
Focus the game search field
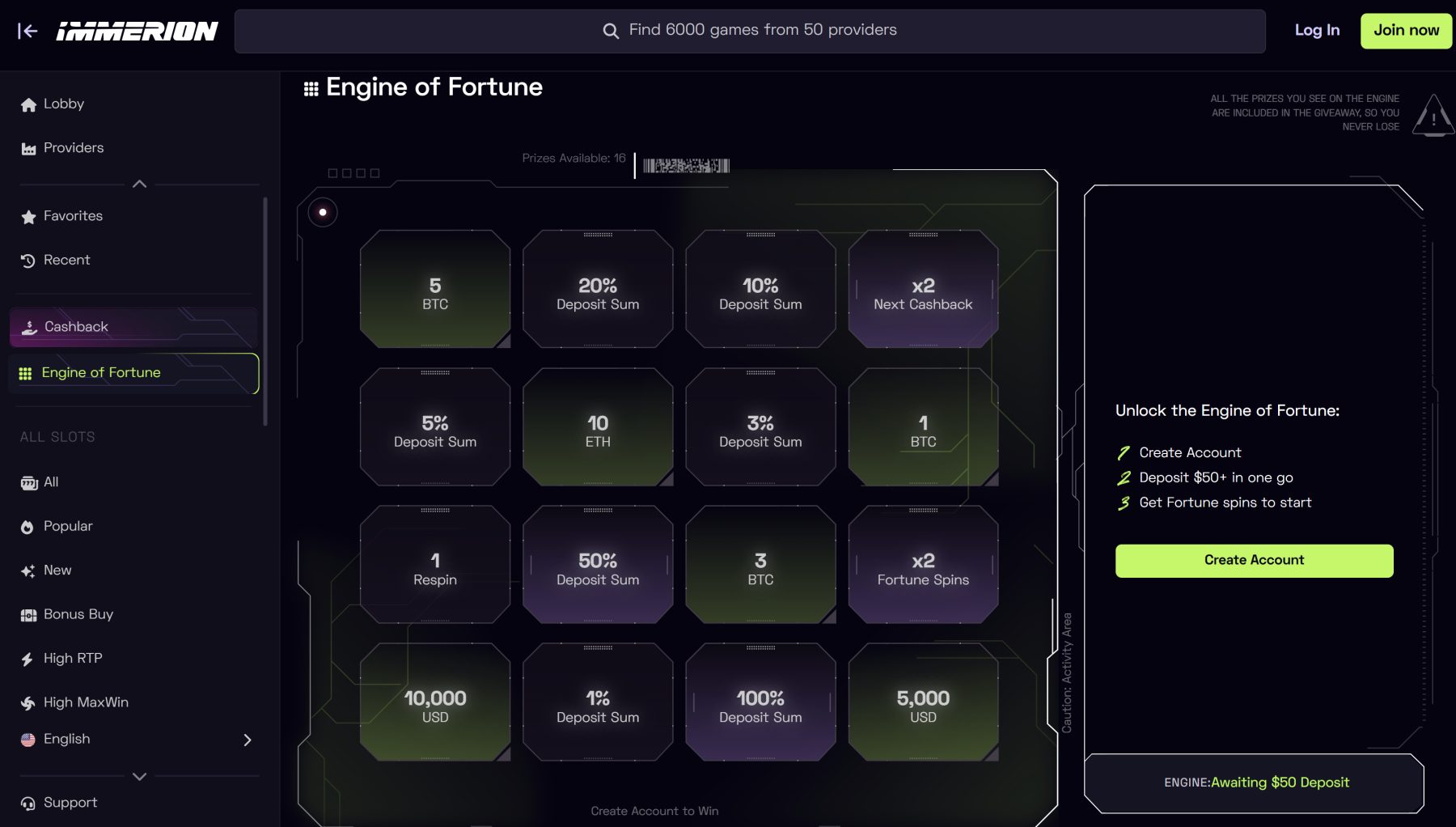coord(750,31)
